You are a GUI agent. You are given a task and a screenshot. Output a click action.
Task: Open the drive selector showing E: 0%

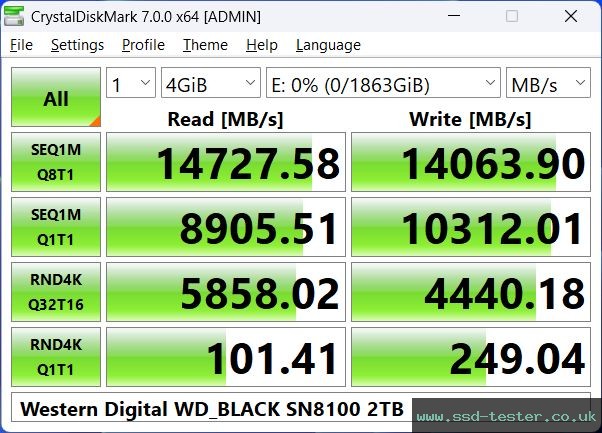pos(383,83)
